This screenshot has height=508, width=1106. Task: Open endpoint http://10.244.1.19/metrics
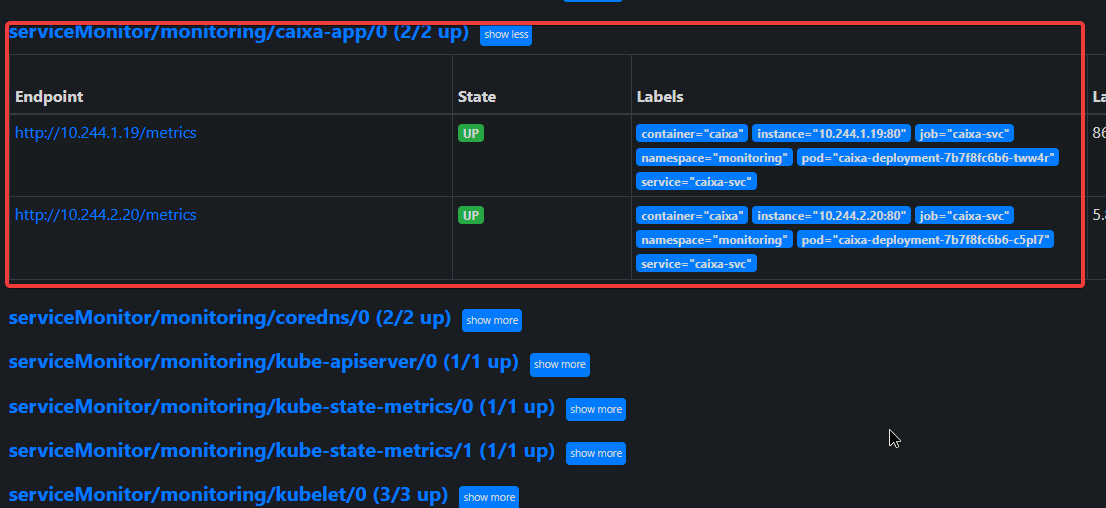(x=106, y=133)
